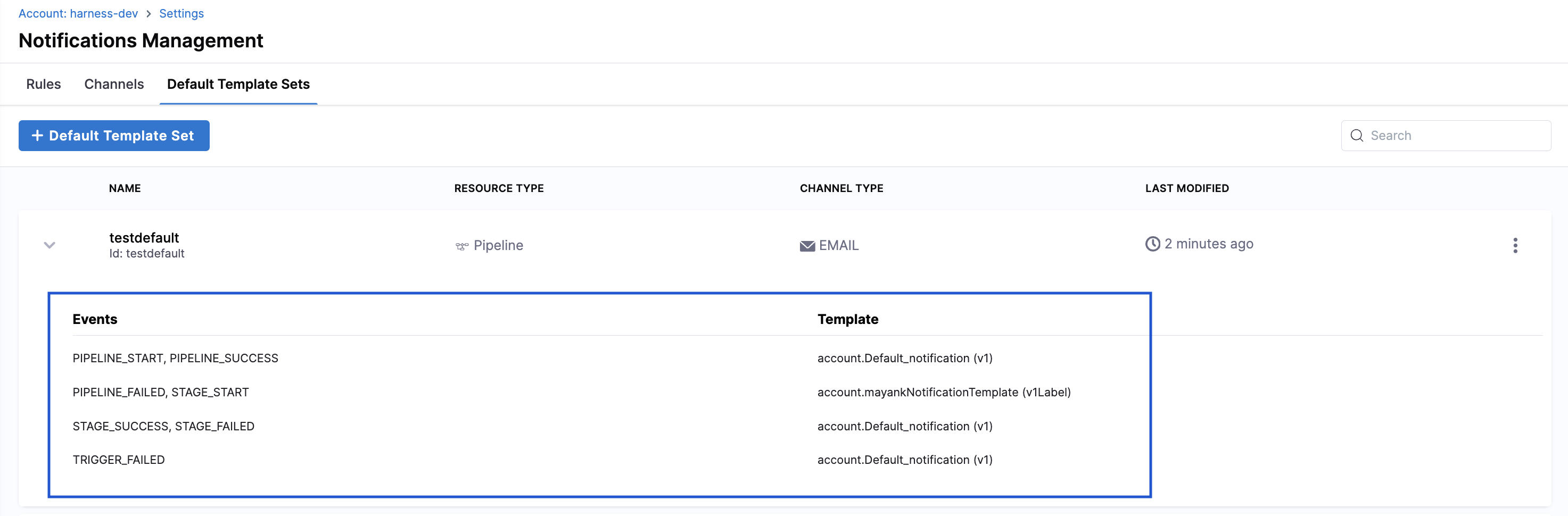Click the clock icon beside last modified time
This screenshot has height=516, width=1568.
(x=1152, y=244)
